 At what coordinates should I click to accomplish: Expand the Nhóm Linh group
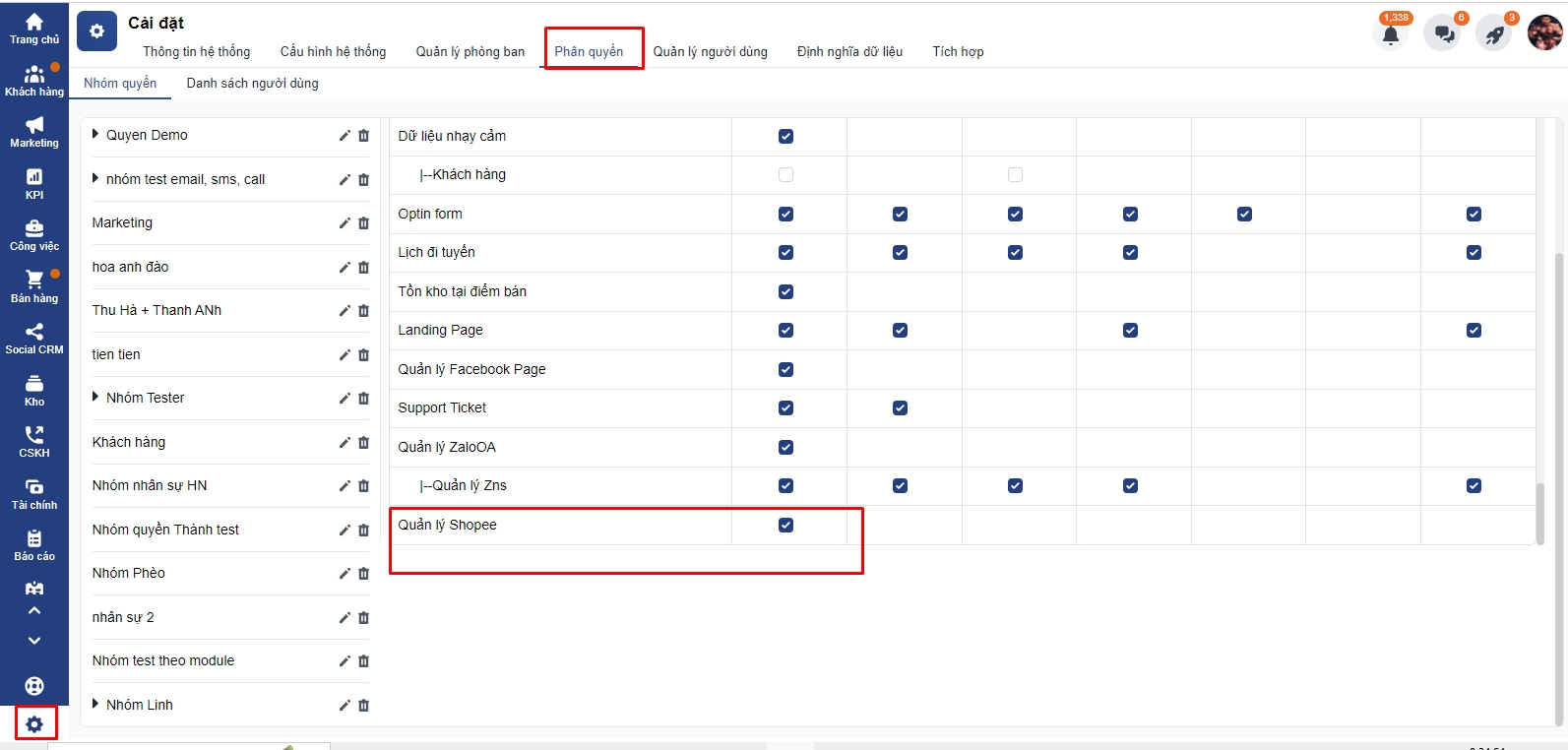pyautogui.click(x=95, y=705)
